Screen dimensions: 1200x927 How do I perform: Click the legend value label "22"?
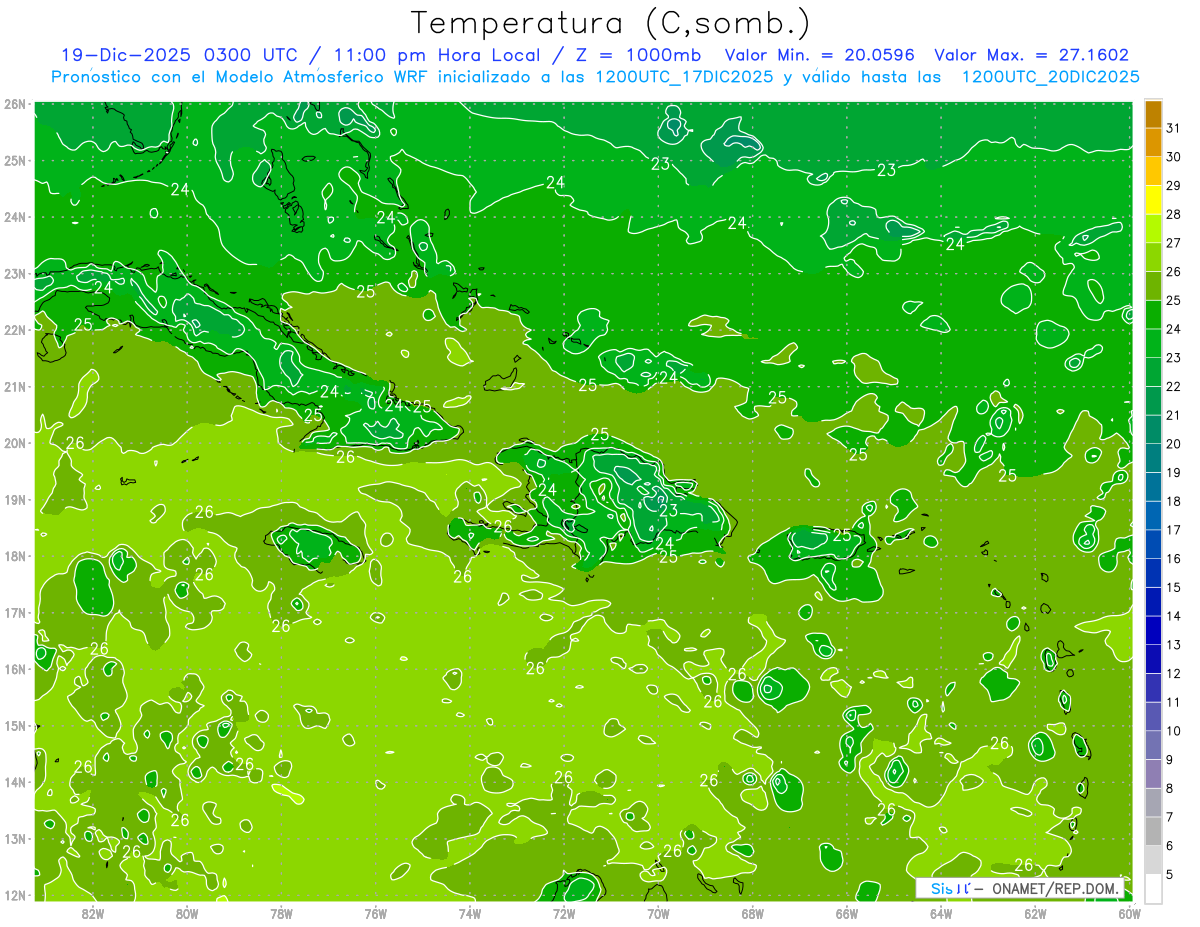pyautogui.click(x=1173, y=387)
